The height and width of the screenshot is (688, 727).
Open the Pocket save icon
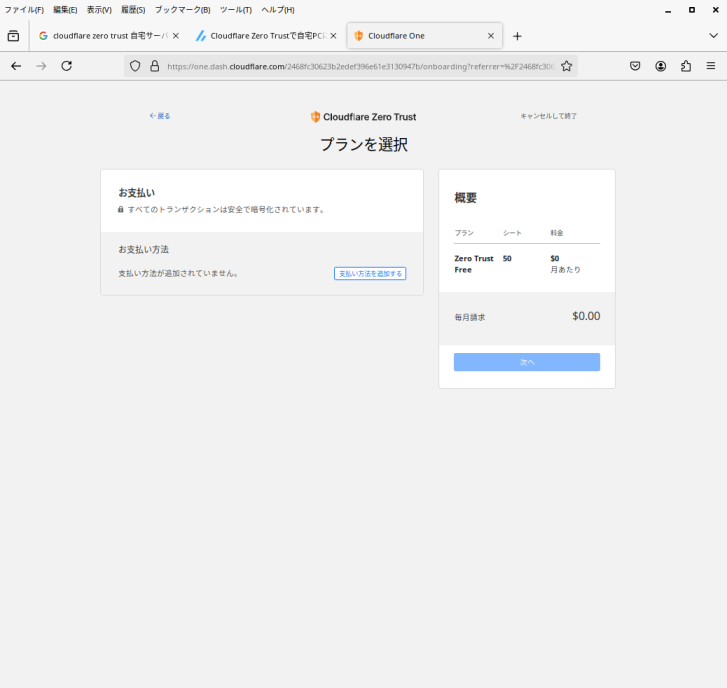[635, 66]
